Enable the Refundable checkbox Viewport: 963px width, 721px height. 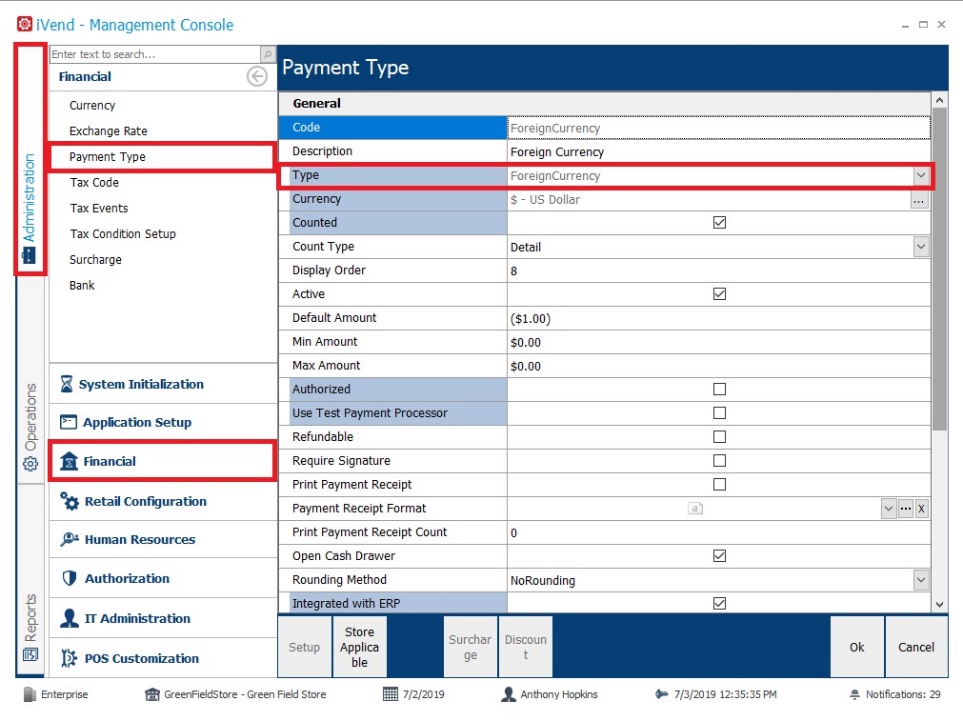[720, 437]
